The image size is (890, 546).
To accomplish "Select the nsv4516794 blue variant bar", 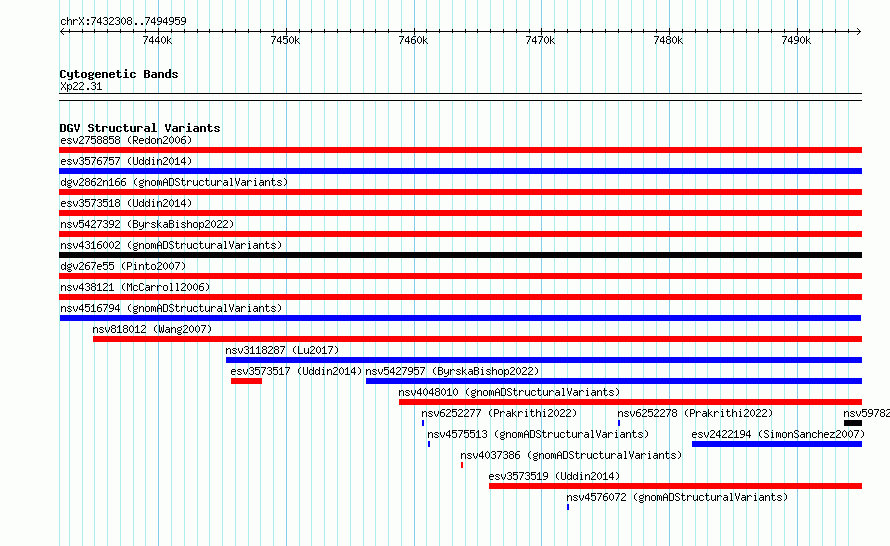I will click(x=460, y=318).
